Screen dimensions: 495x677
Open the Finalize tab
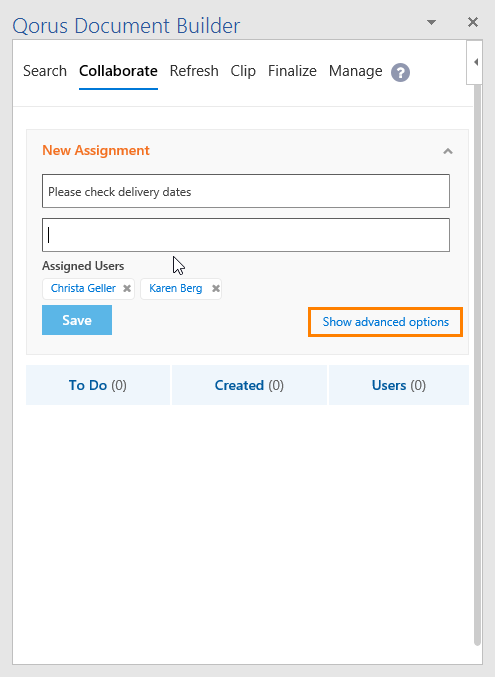click(292, 71)
